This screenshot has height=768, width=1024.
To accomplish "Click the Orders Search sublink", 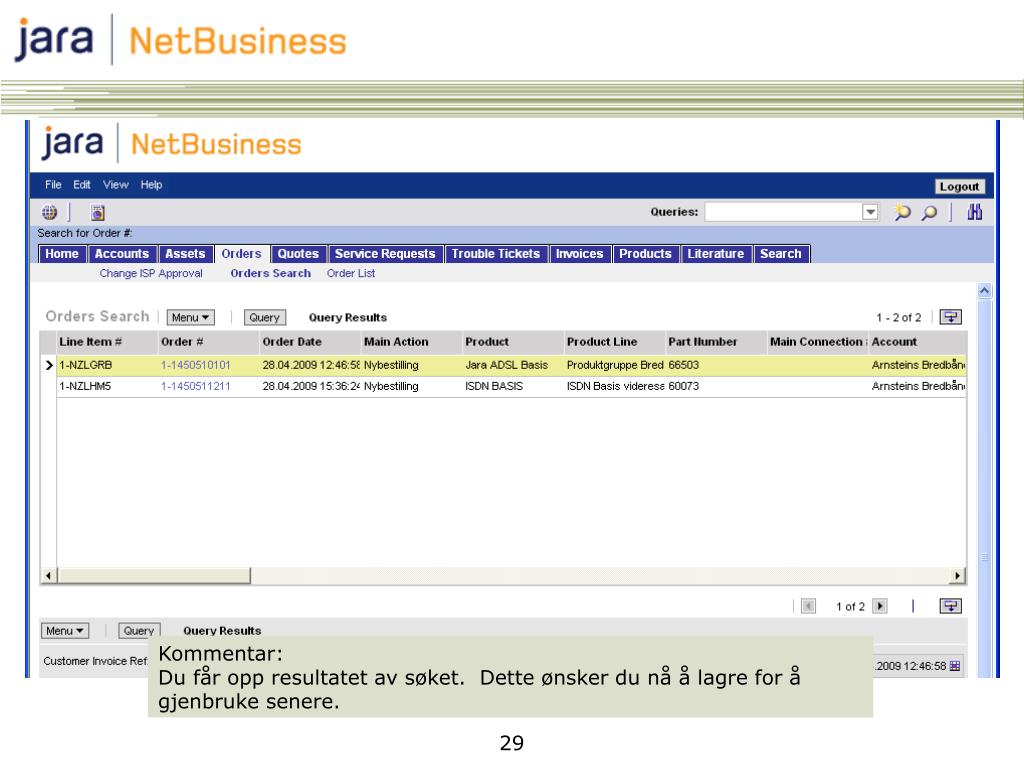I will (270, 274).
